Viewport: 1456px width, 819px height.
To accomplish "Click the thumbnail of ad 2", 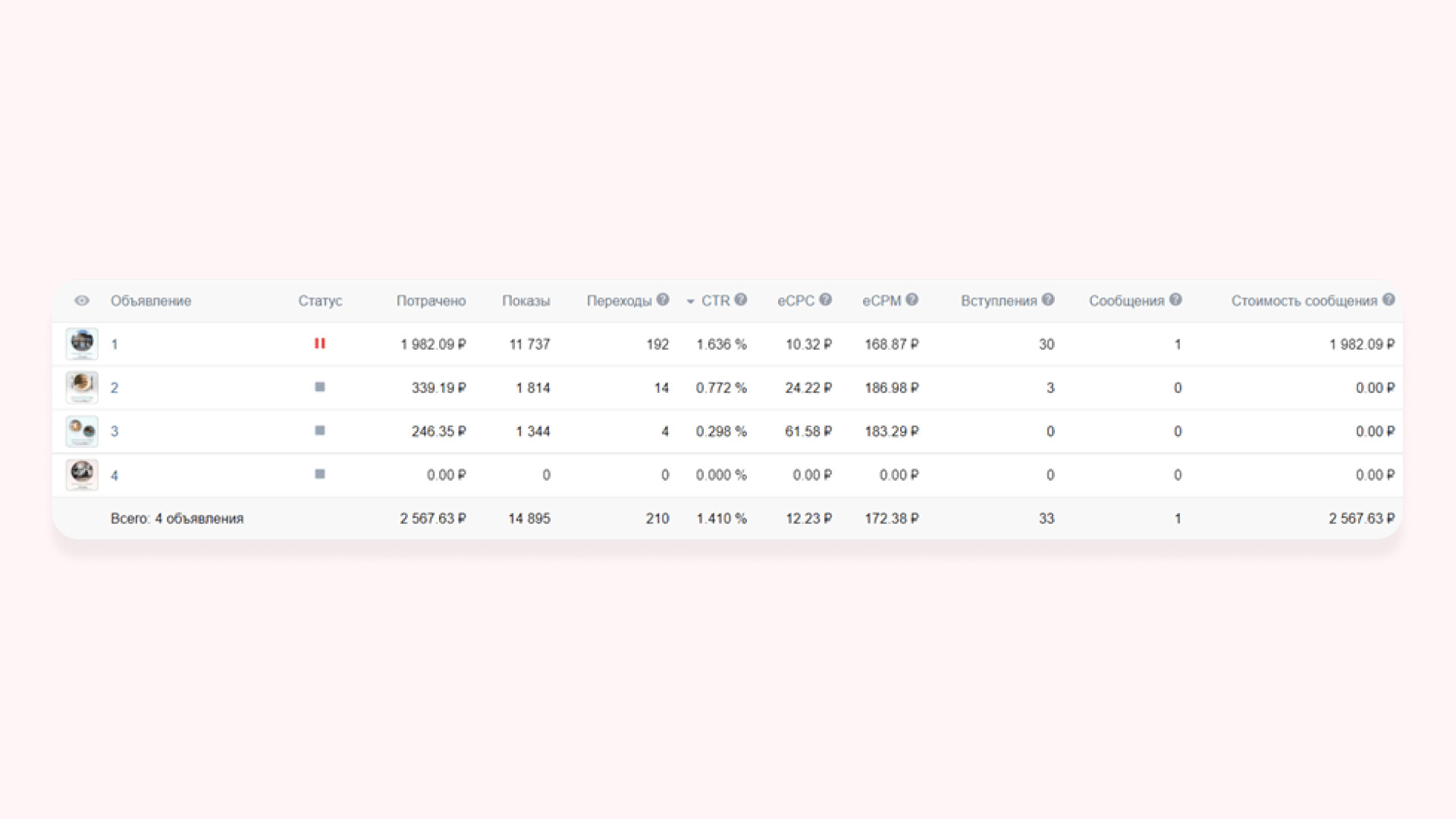I will [82, 388].
